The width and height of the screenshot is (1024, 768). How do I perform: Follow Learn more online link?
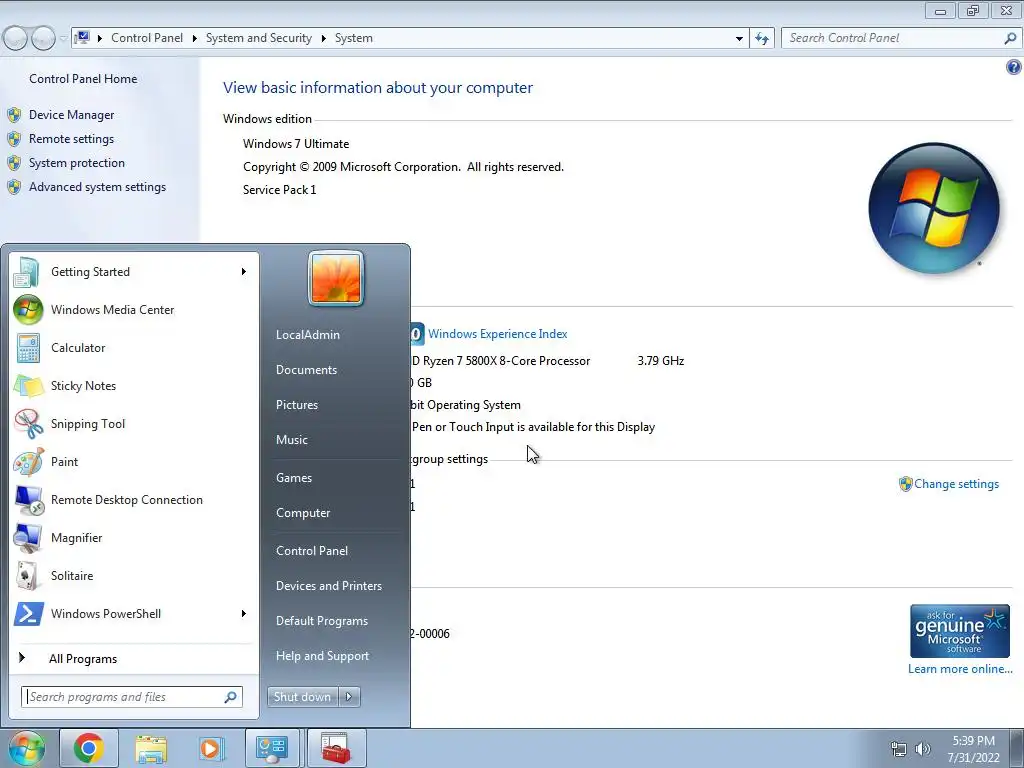pyautogui.click(x=960, y=669)
